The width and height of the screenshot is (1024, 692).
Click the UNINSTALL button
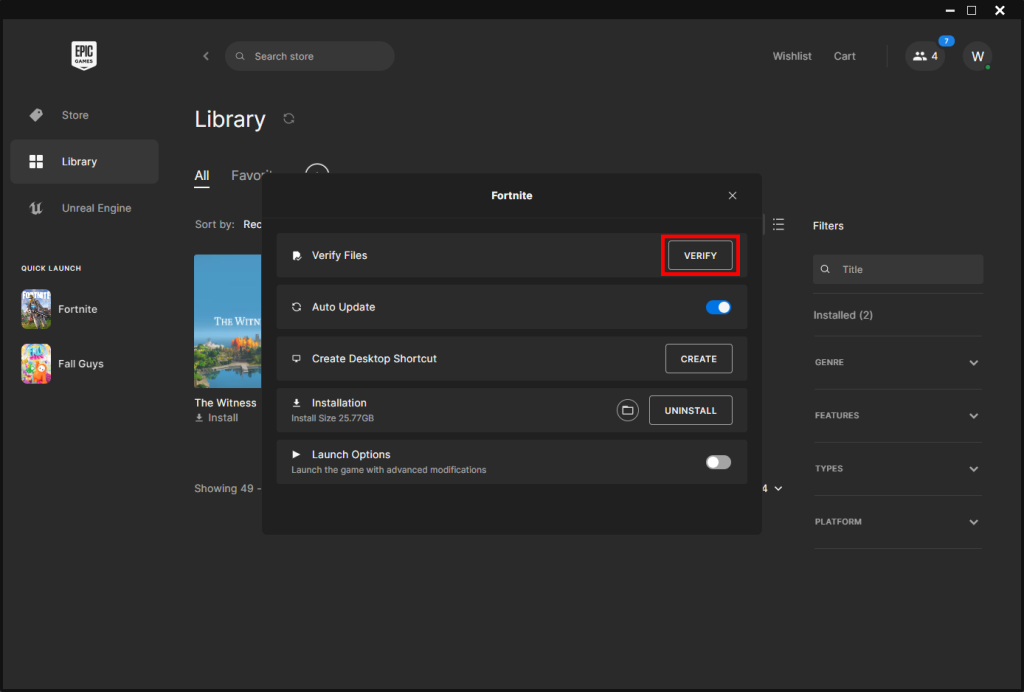coord(690,410)
